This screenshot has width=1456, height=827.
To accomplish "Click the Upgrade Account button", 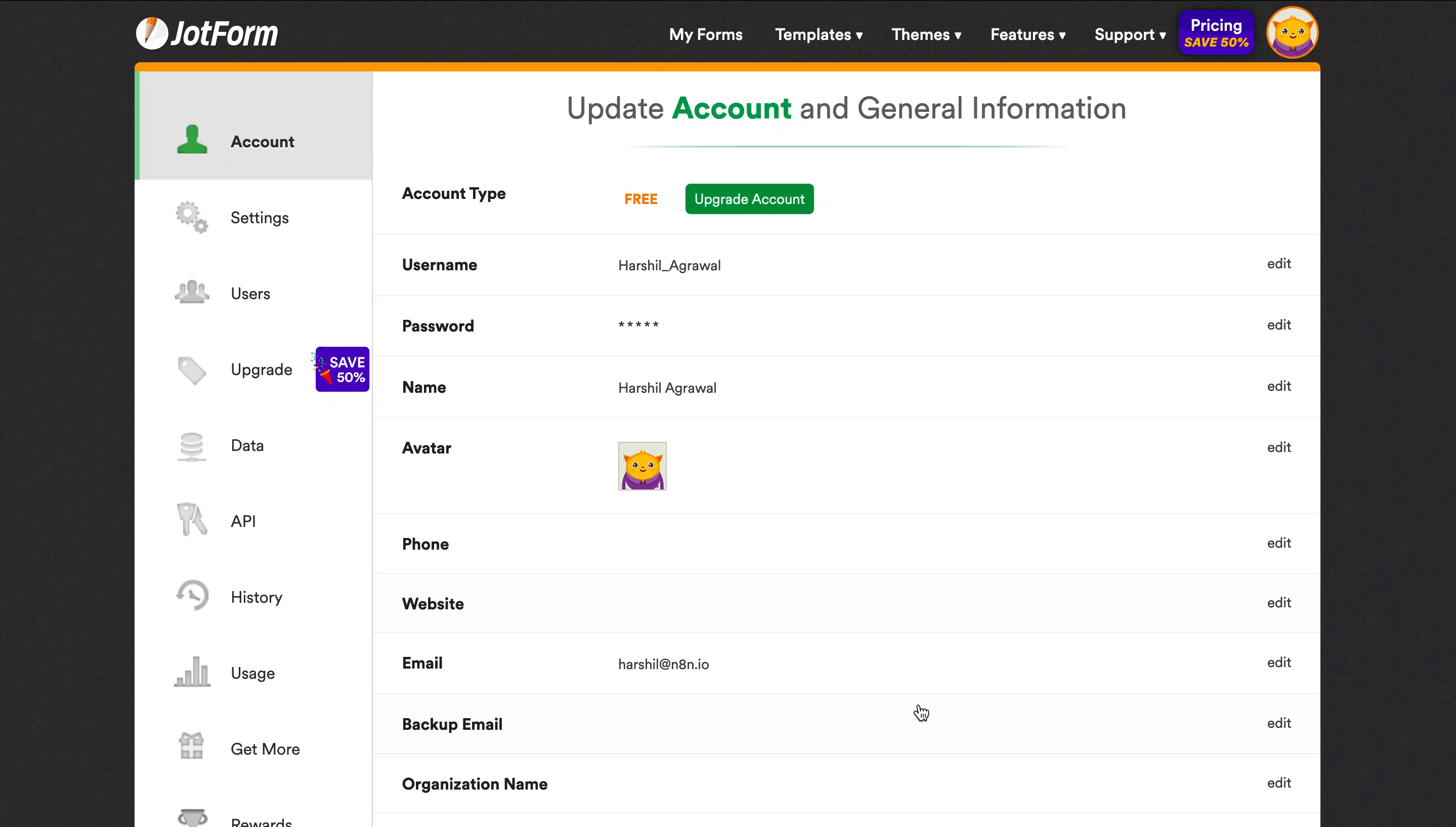I will (x=749, y=199).
